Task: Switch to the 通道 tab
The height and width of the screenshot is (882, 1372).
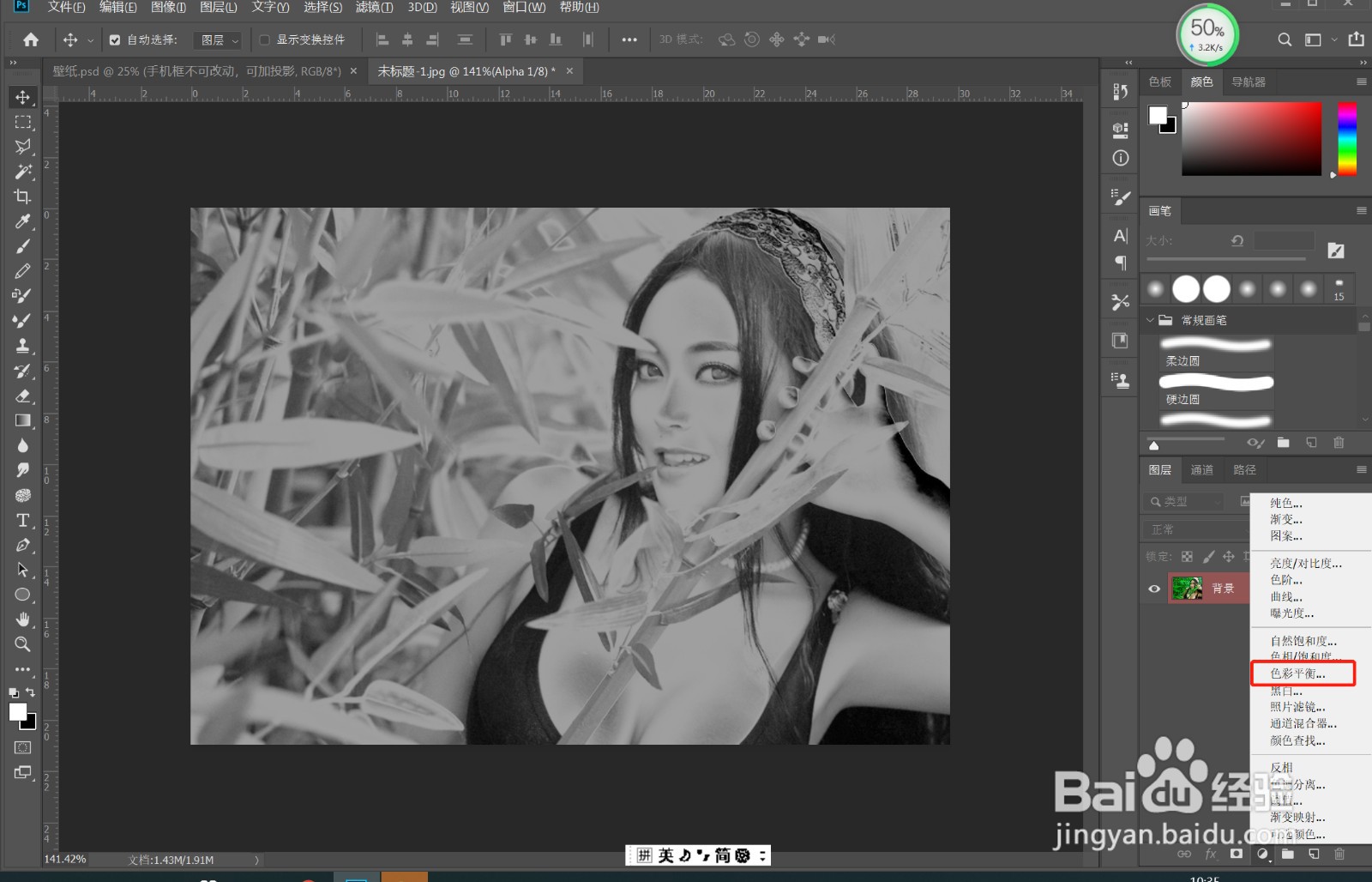Action: tap(1202, 469)
